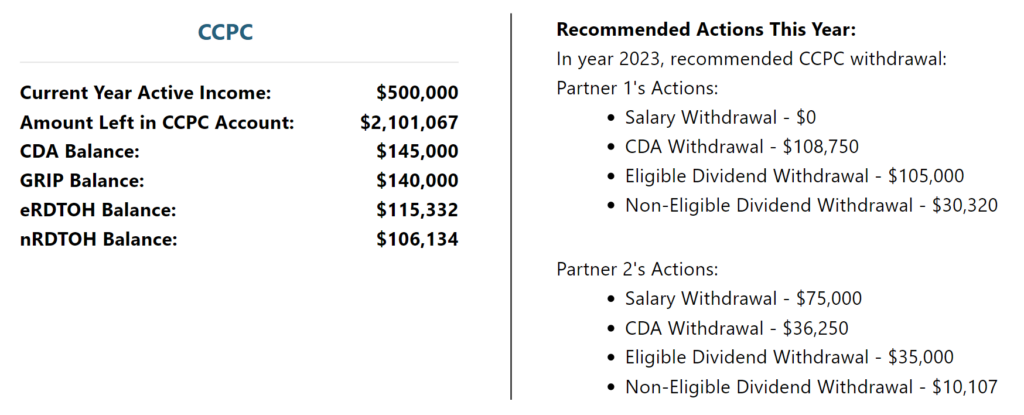Select Partner 2's Salary Withdrawal $75,000 item
Image resolution: width=1024 pixels, height=415 pixels.
tap(743, 299)
